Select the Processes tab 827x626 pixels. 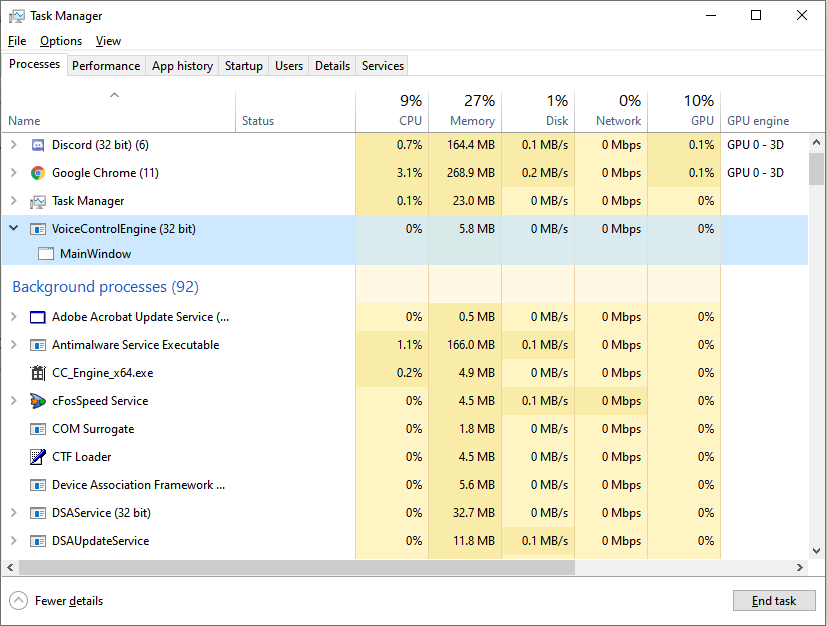(x=34, y=64)
